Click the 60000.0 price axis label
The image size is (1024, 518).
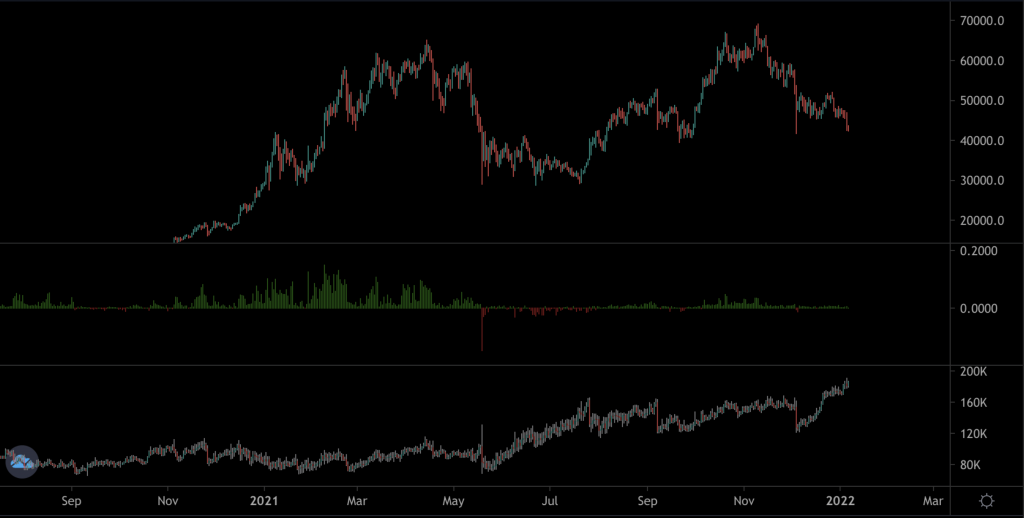coord(982,61)
